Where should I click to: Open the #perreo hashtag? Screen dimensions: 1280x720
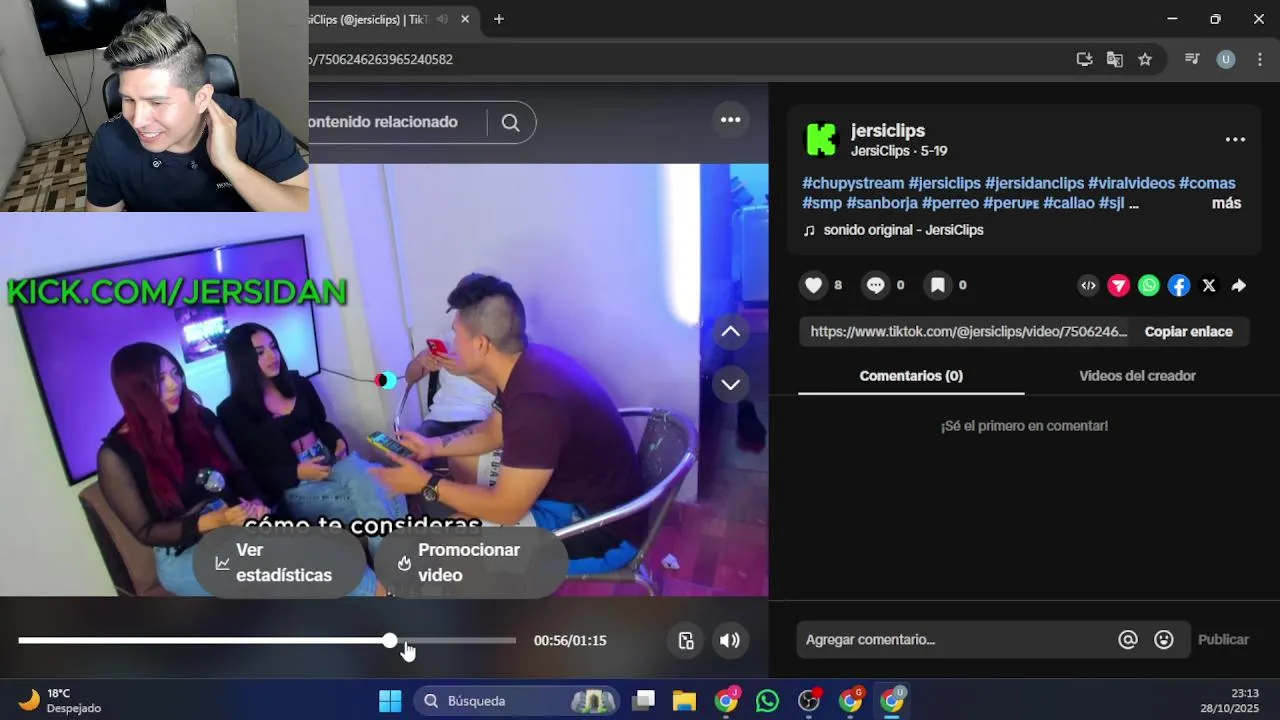click(x=950, y=203)
